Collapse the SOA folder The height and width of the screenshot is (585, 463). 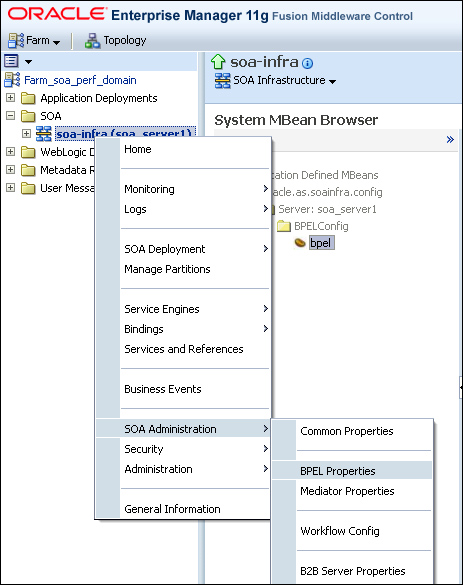(10, 116)
